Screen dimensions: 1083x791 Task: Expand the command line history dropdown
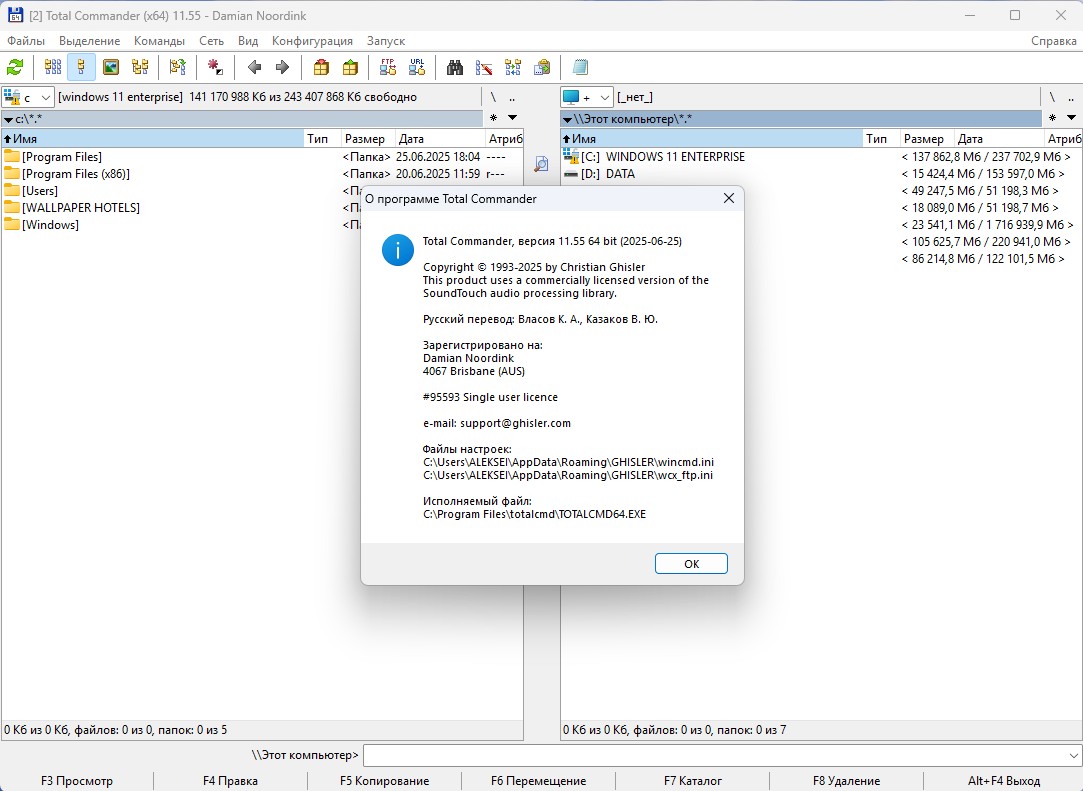[x=1074, y=755]
